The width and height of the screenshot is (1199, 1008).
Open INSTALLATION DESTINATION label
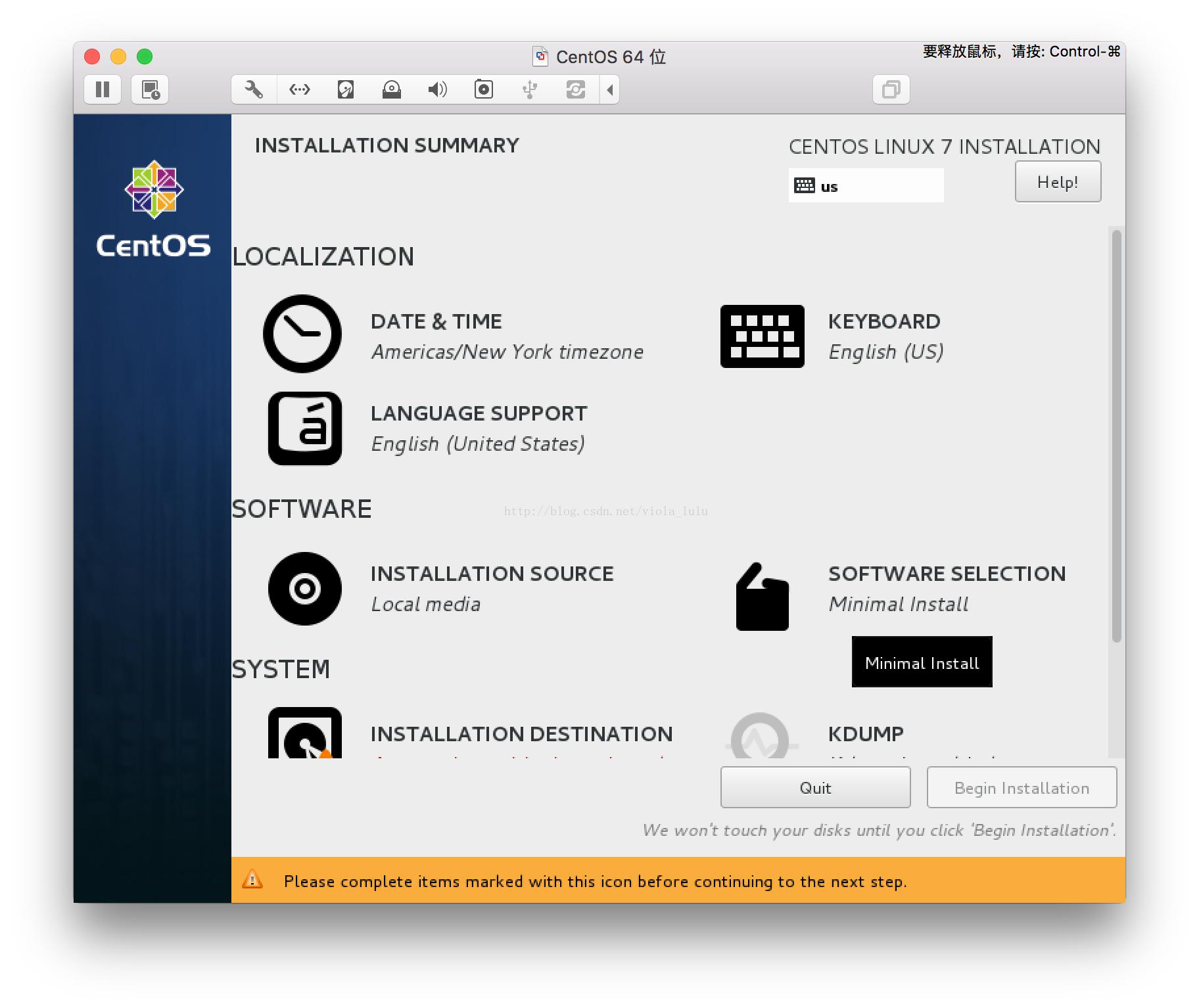coord(521,734)
